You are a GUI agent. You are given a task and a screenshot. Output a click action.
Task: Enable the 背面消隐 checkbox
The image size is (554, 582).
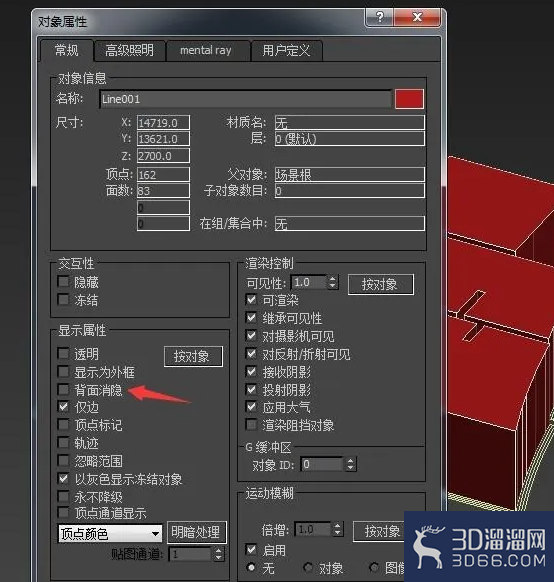click(63, 389)
